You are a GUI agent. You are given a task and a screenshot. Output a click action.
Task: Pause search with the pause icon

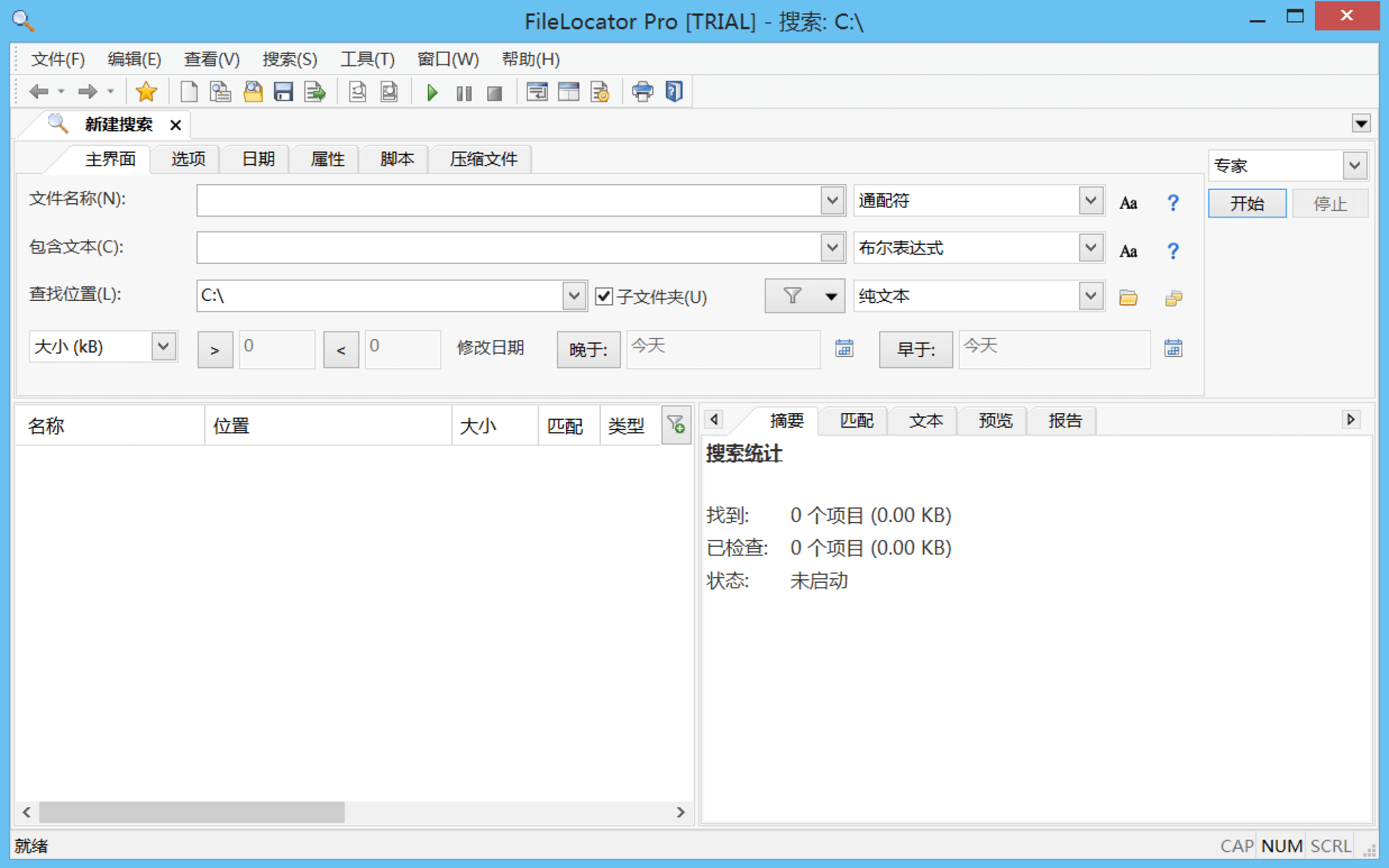[464, 93]
